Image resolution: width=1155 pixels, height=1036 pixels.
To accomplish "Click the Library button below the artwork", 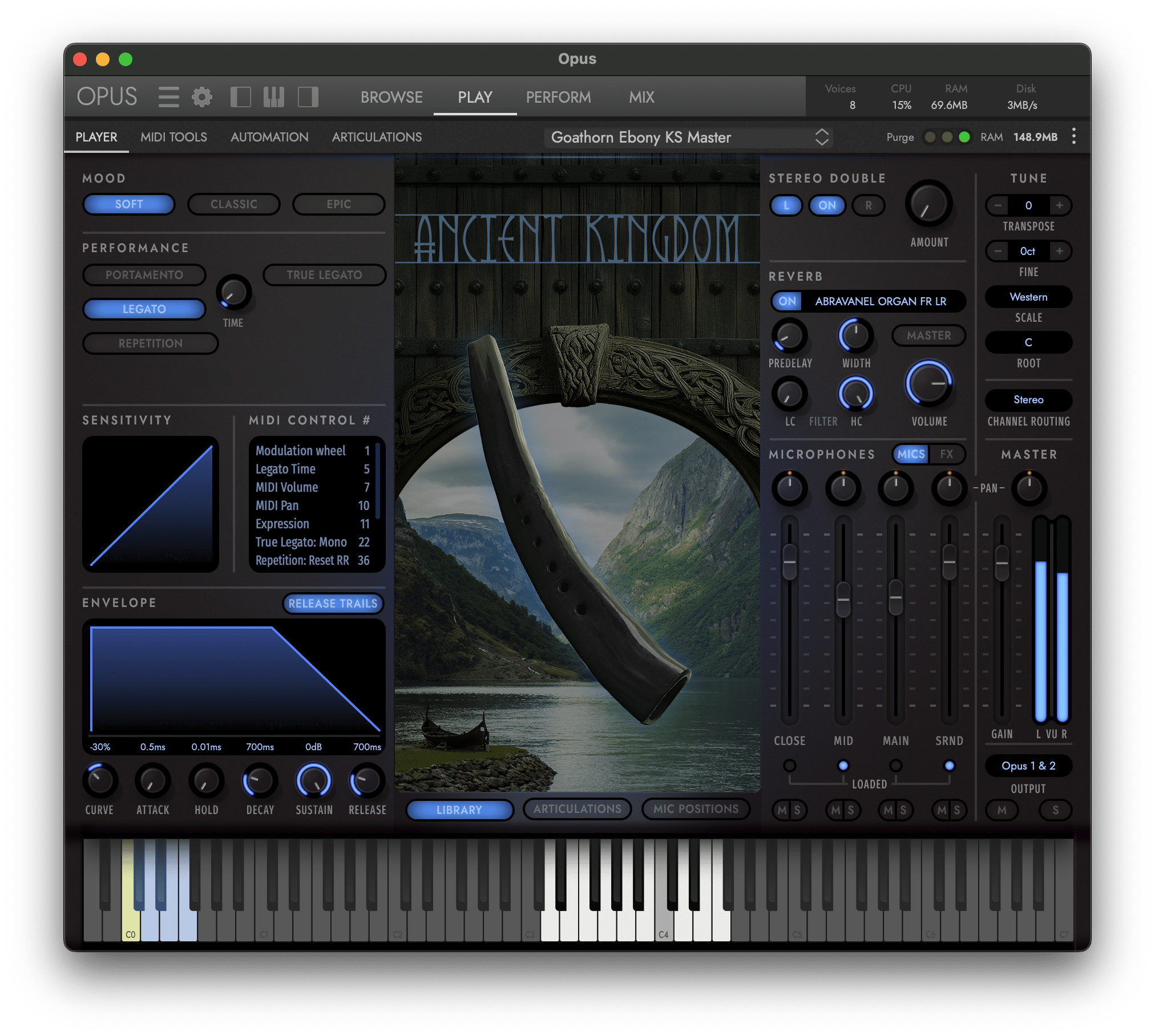I will (x=459, y=809).
